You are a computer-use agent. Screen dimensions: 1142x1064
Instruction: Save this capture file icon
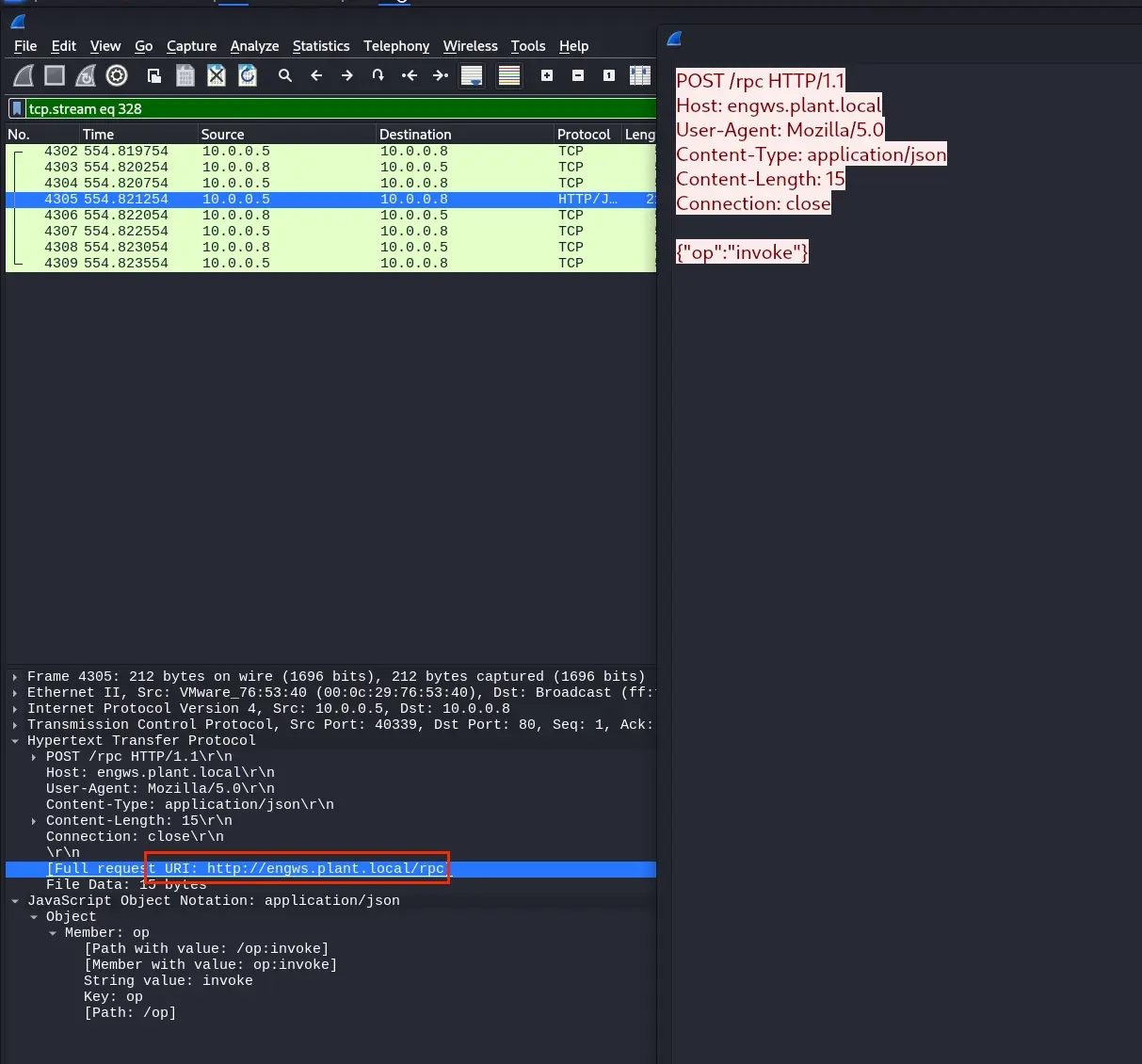(x=185, y=75)
